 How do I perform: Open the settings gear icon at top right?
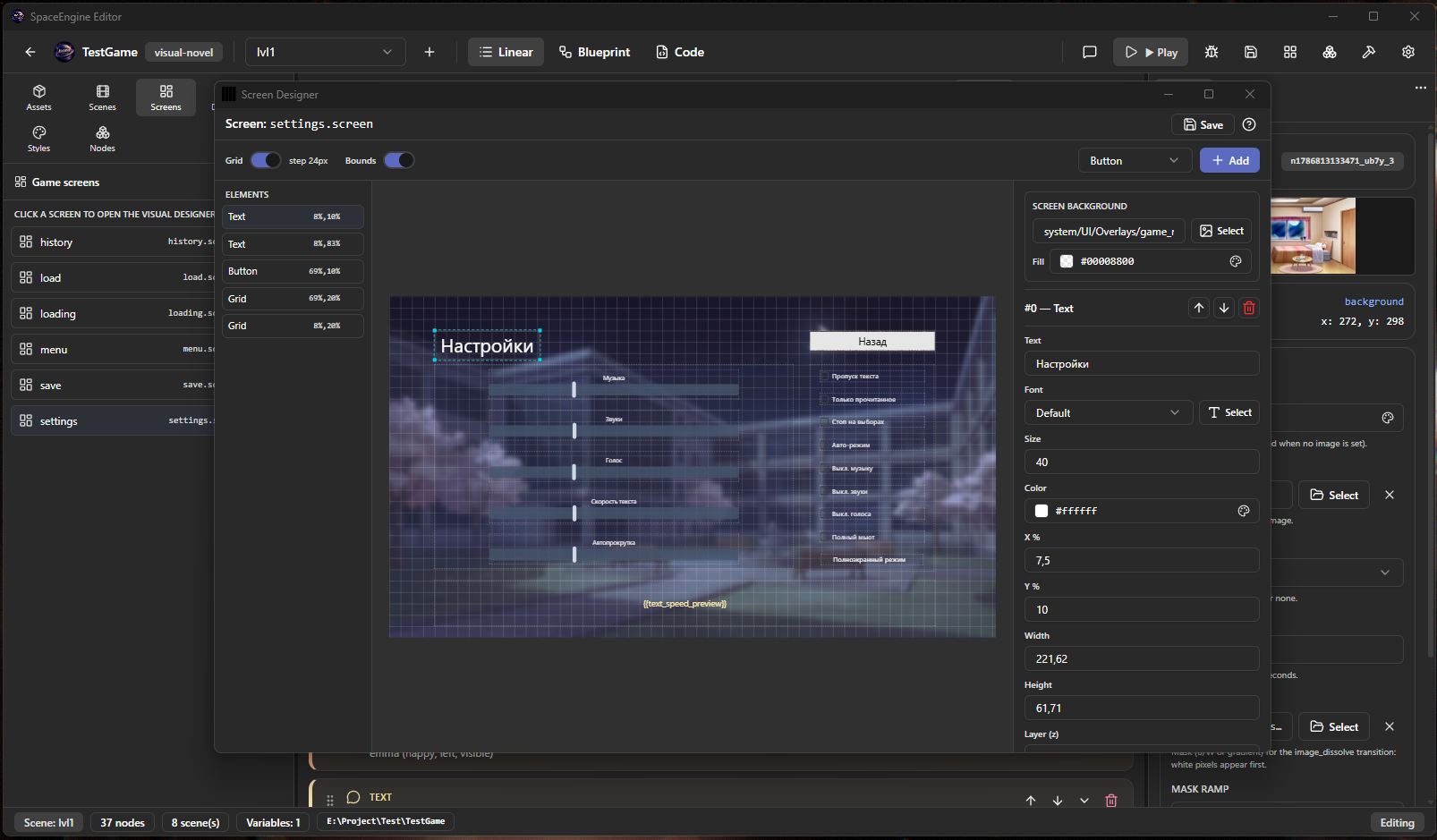1408,52
